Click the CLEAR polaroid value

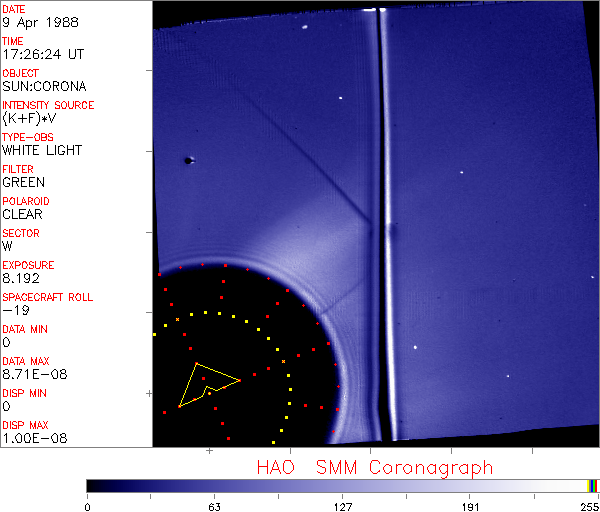point(23,214)
